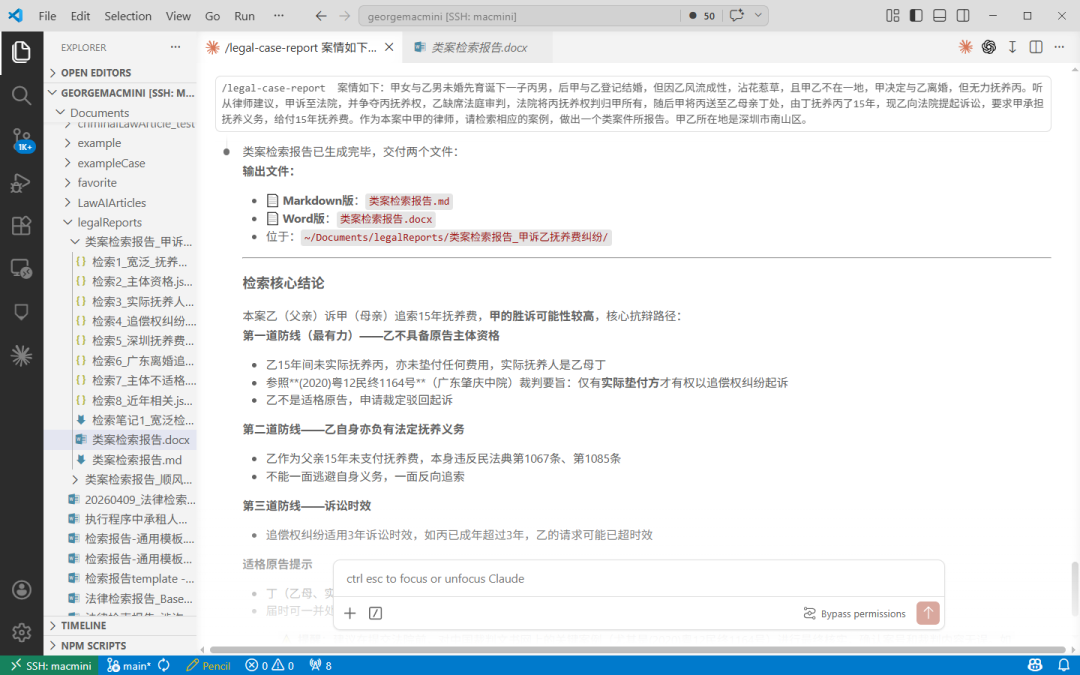Open the Run menu

point(245,16)
